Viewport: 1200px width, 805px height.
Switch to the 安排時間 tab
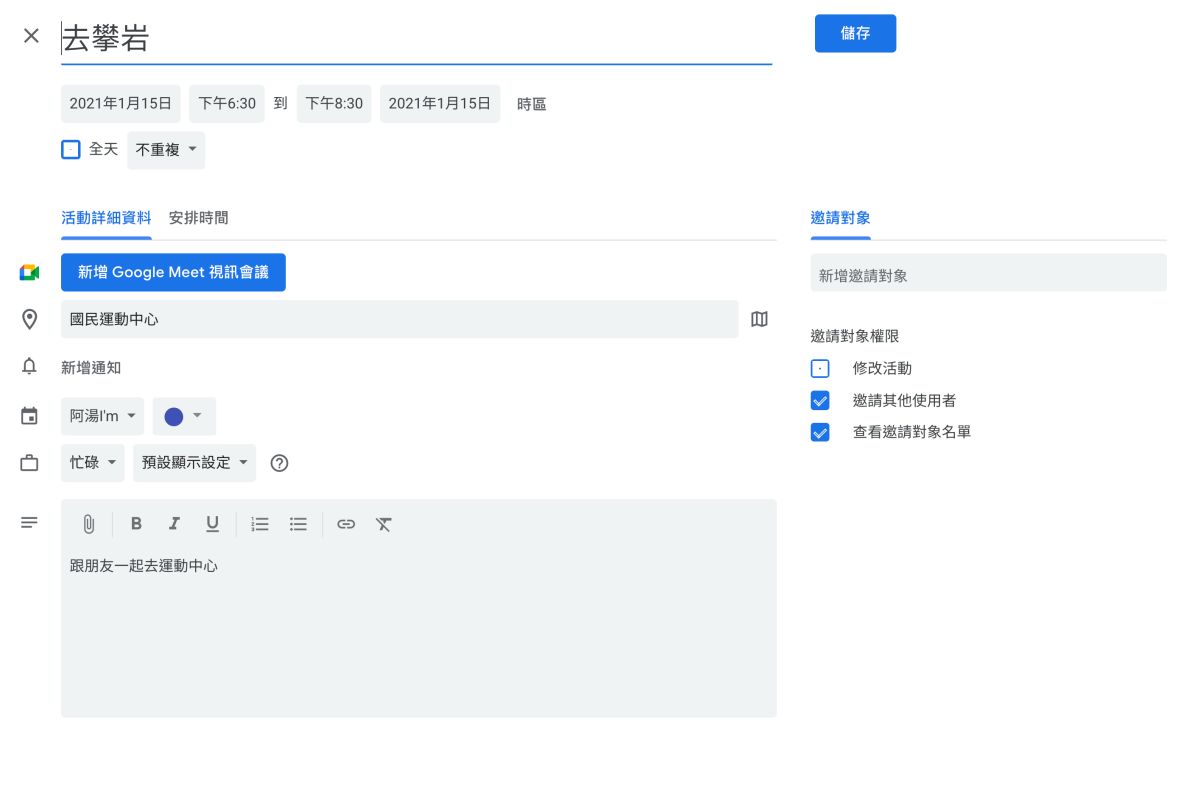(198, 217)
